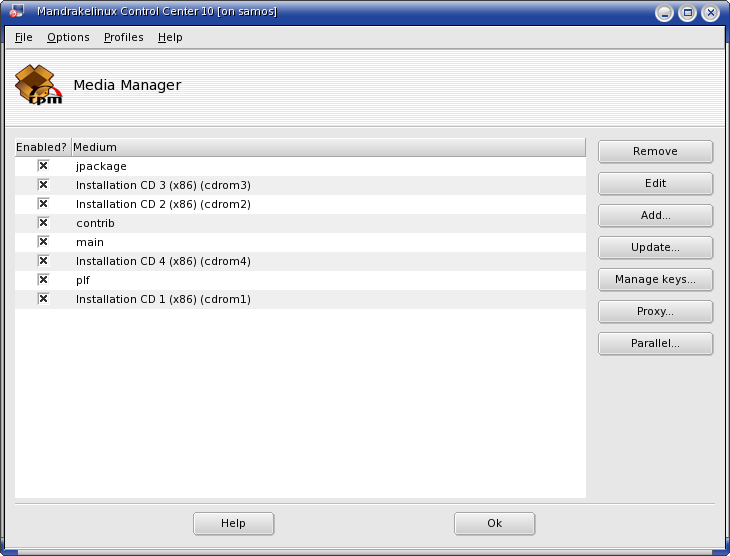Open Manage keys... dialog

655,279
